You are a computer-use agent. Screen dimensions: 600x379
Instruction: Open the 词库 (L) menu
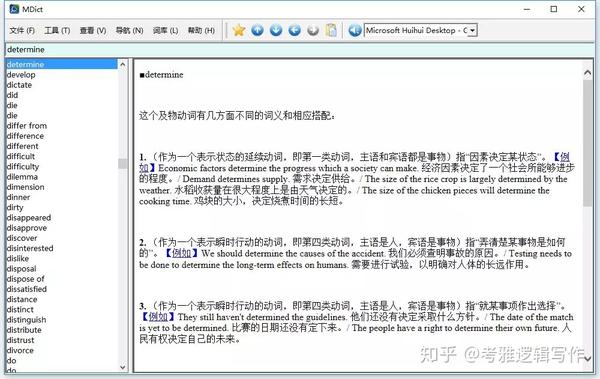165,30
